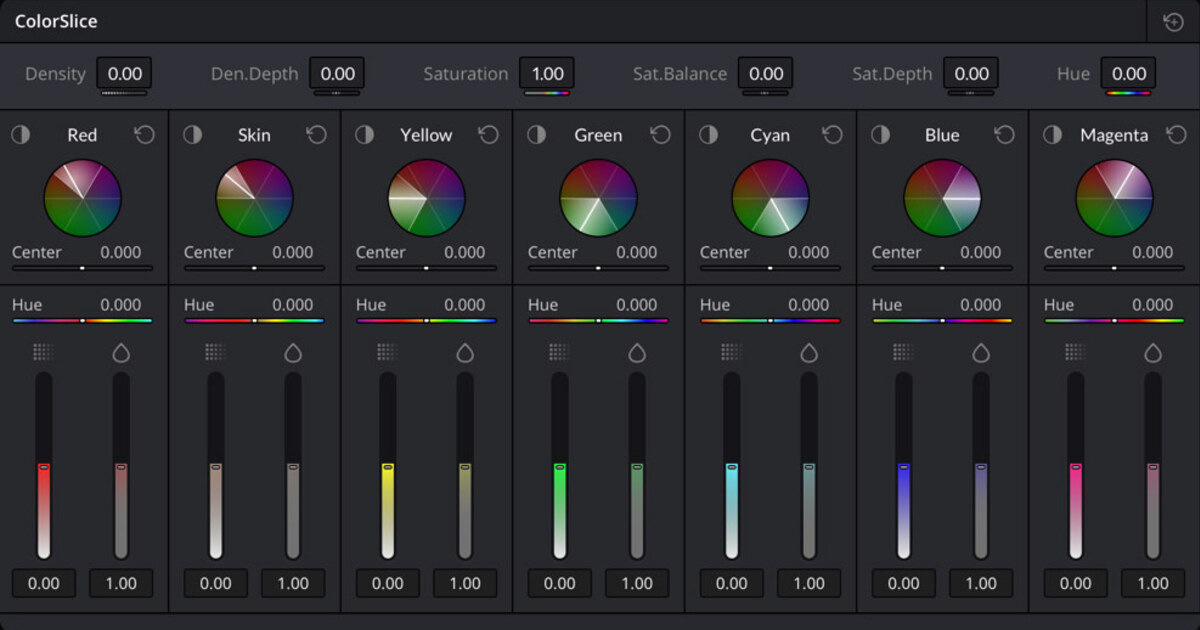Click the Cyan density dots icon
This screenshot has height=630, width=1200.
[x=731, y=352]
